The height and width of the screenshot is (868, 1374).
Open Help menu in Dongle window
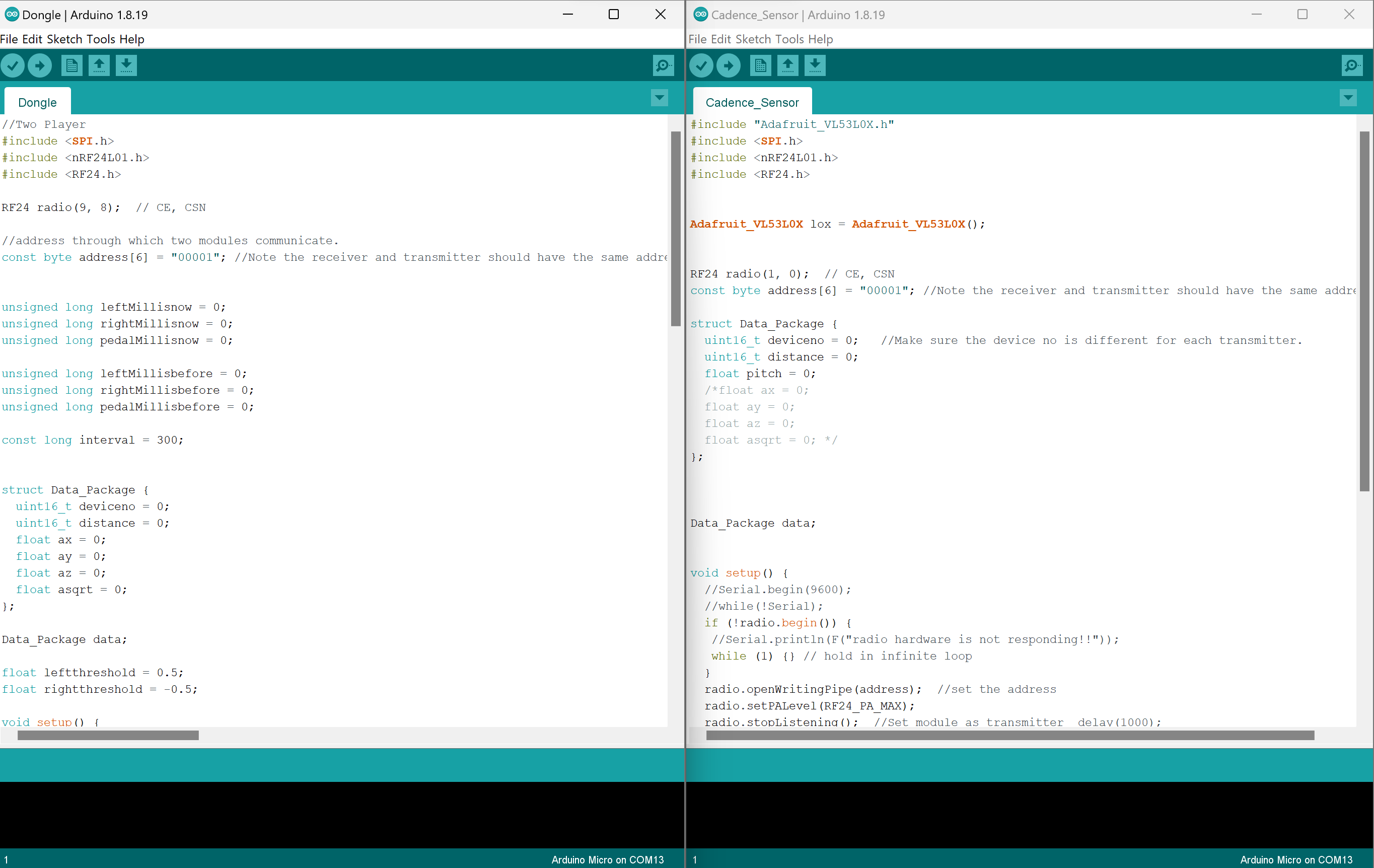pyautogui.click(x=132, y=39)
